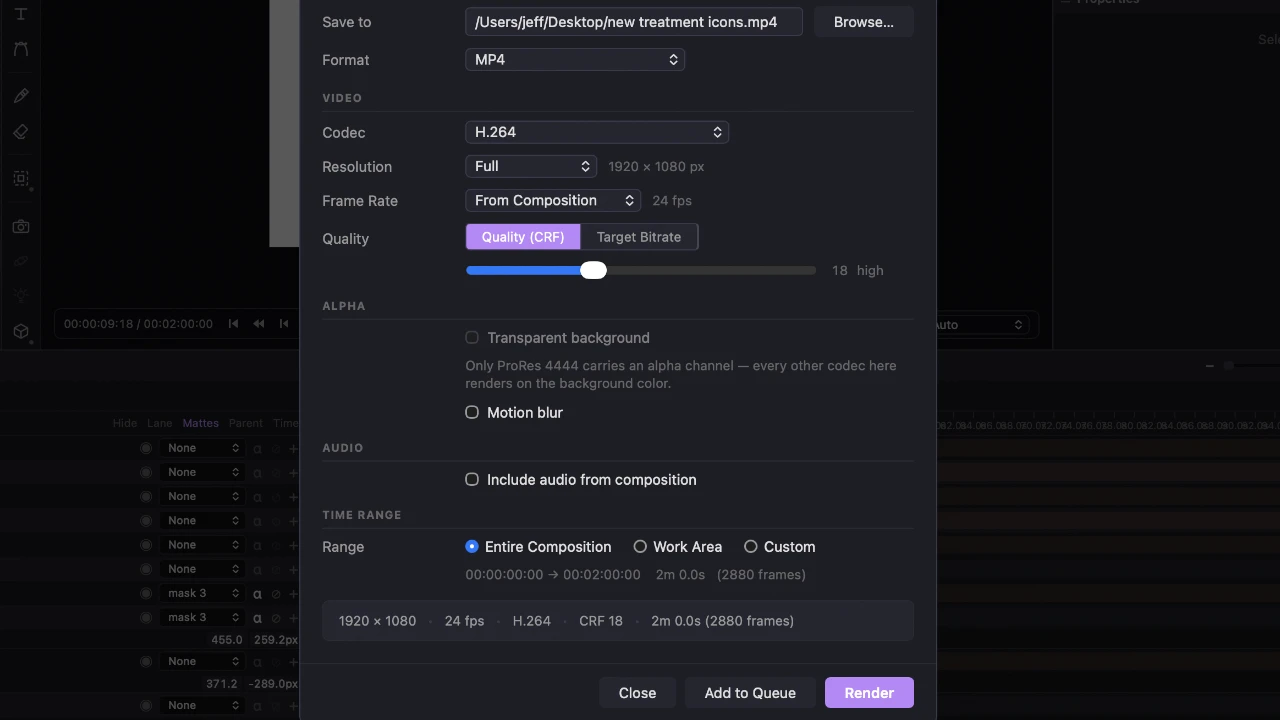Click the timeline zoom slider knob
Viewport: 1280px width, 720px height.
pos(1229,366)
